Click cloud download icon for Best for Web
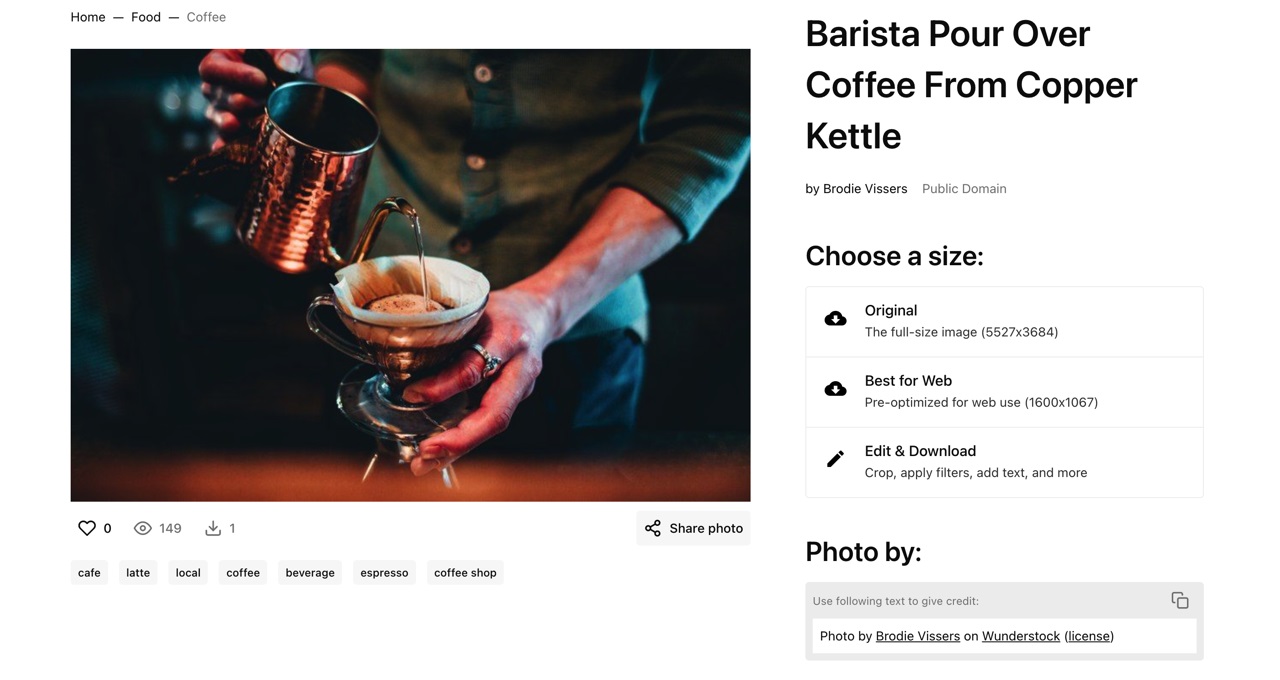 pyautogui.click(x=835, y=389)
